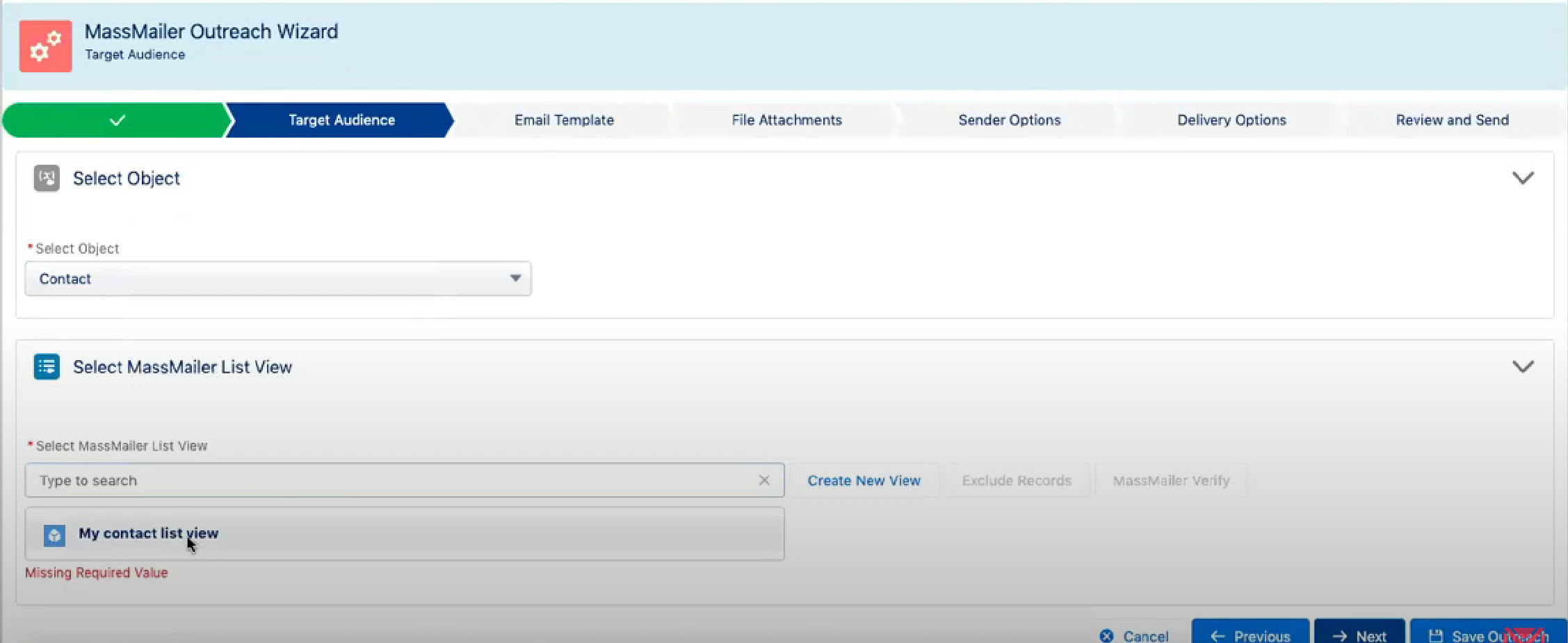Collapse the Select MassMailer List View chevron
The width and height of the screenshot is (1568, 643).
coord(1523,366)
